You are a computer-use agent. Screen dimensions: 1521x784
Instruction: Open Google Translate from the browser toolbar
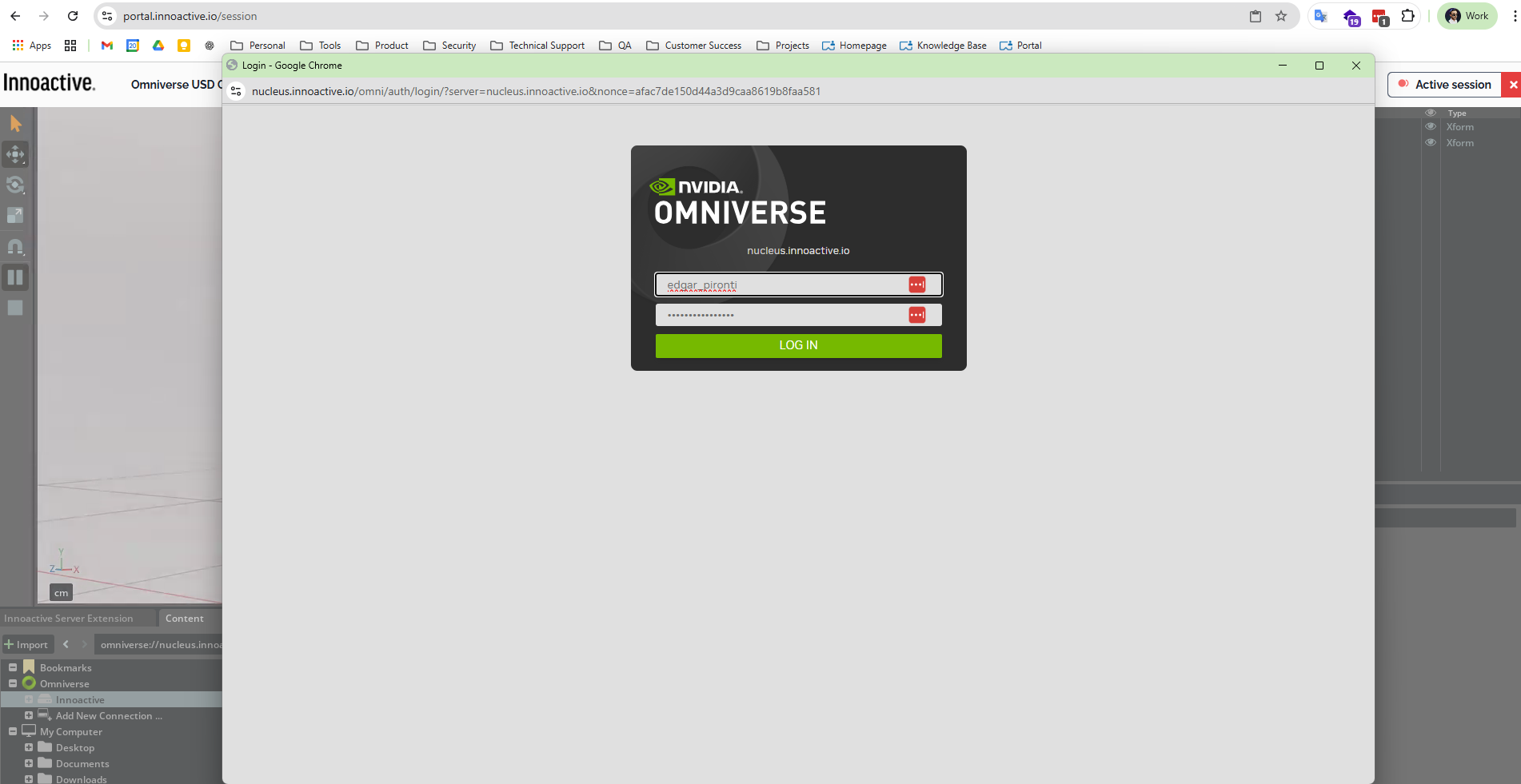click(1321, 16)
